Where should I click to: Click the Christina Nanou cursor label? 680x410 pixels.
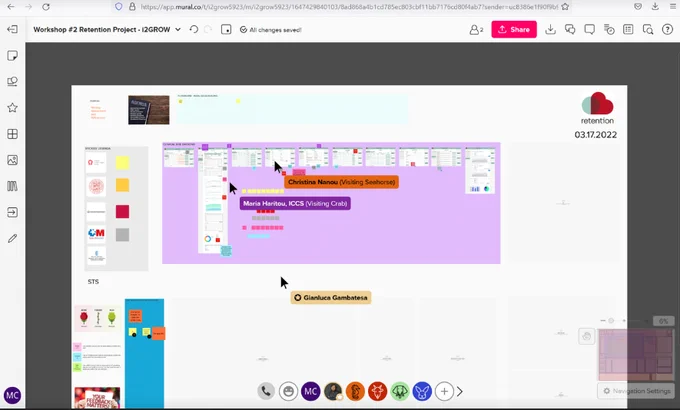click(341, 182)
